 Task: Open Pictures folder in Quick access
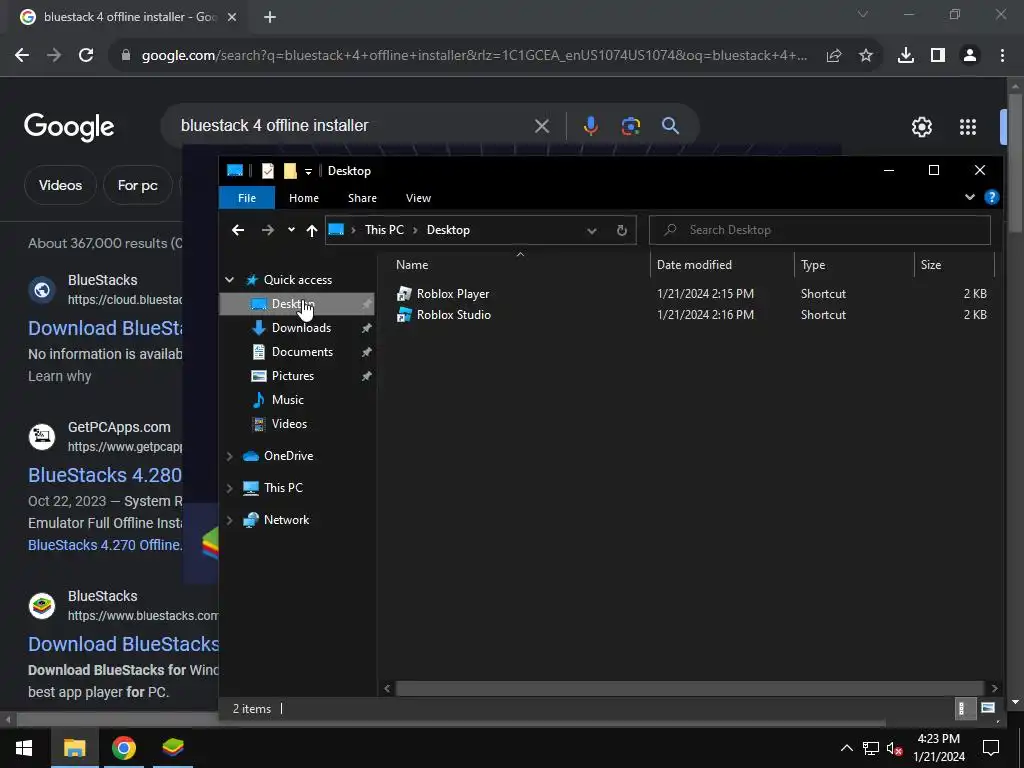(x=293, y=376)
